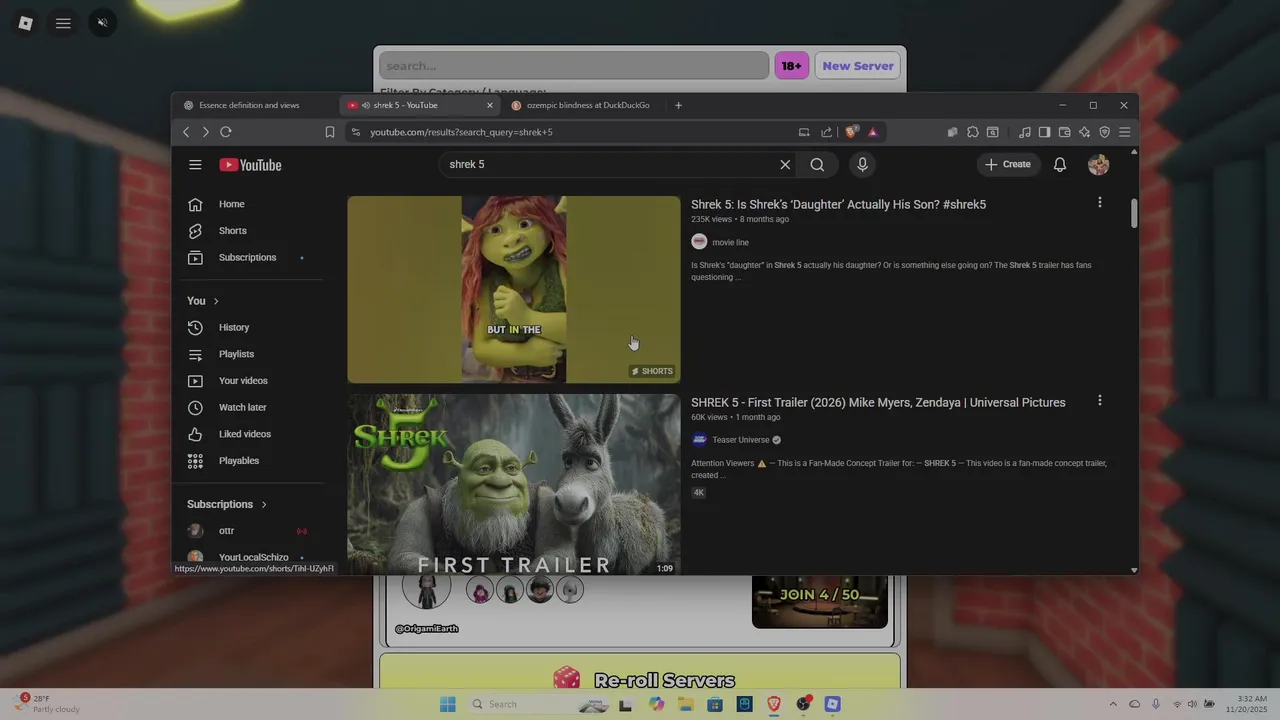Open the browser main menu
Viewport: 1280px width, 720px height.
tap(1125, 132)
